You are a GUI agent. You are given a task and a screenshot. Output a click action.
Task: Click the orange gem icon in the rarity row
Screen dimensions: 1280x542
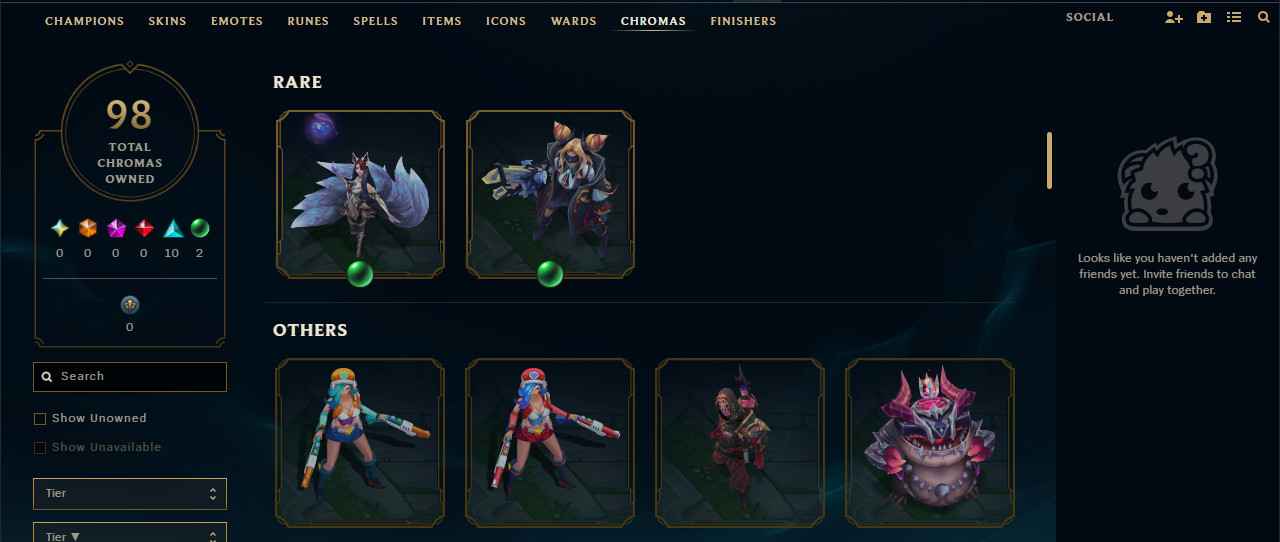tap(87, 228)
